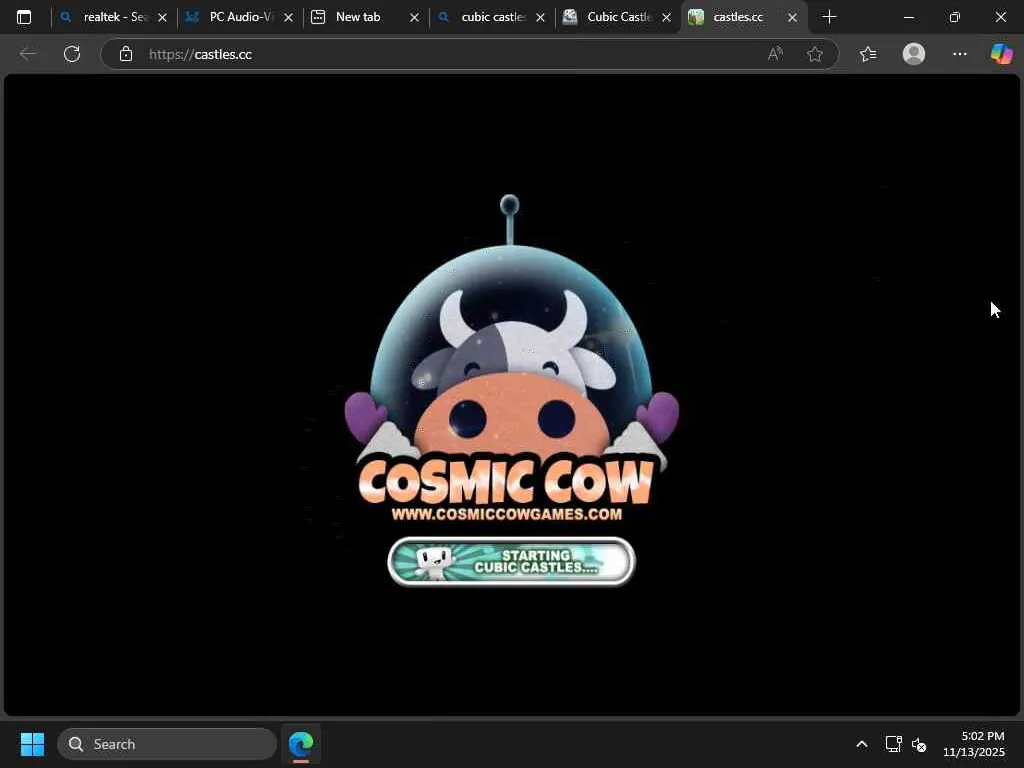
Task: Close the New tab page
Action: tap(414, 18)
